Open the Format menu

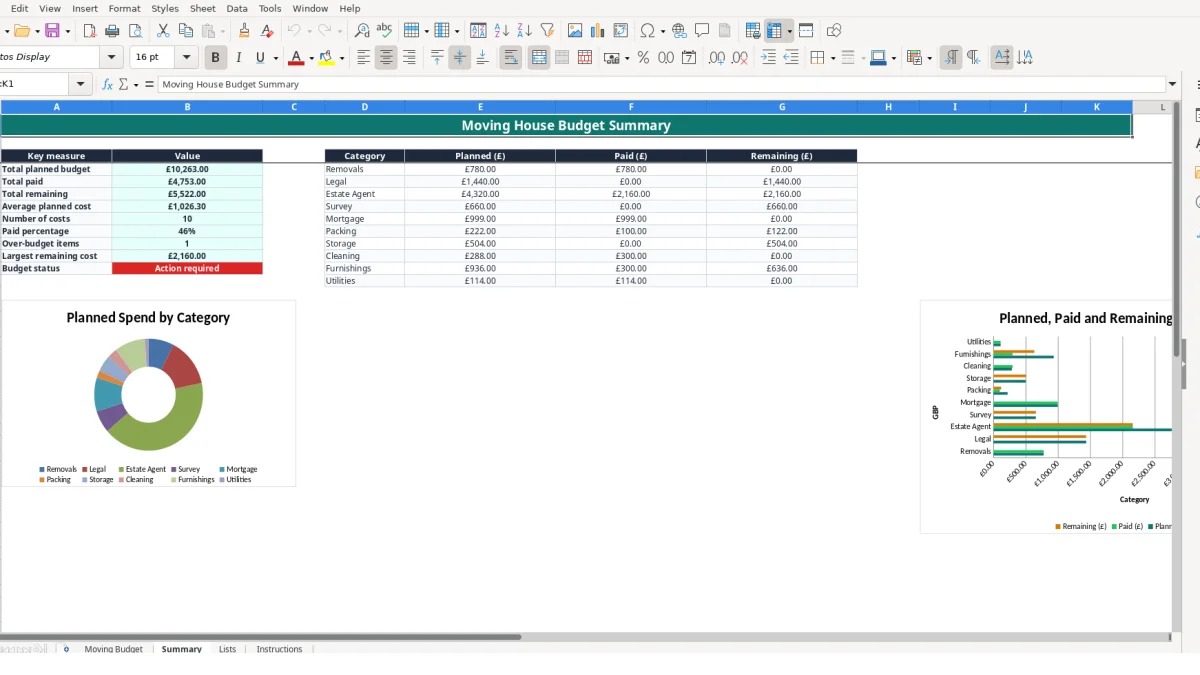(x=124, y=8)
